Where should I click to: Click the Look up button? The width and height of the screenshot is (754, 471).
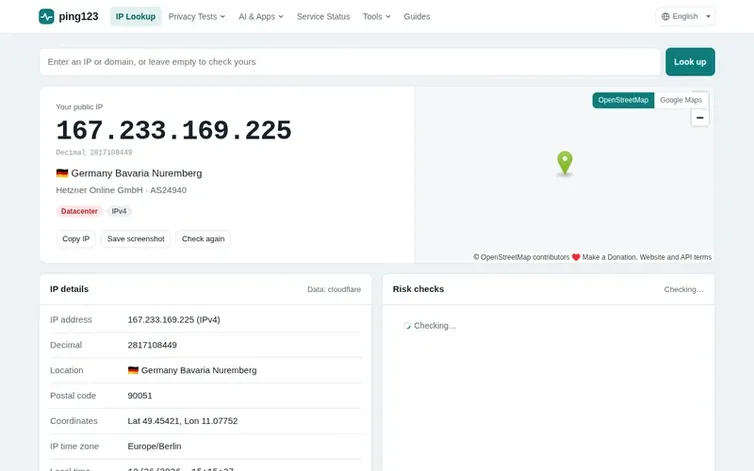(690, 62)
